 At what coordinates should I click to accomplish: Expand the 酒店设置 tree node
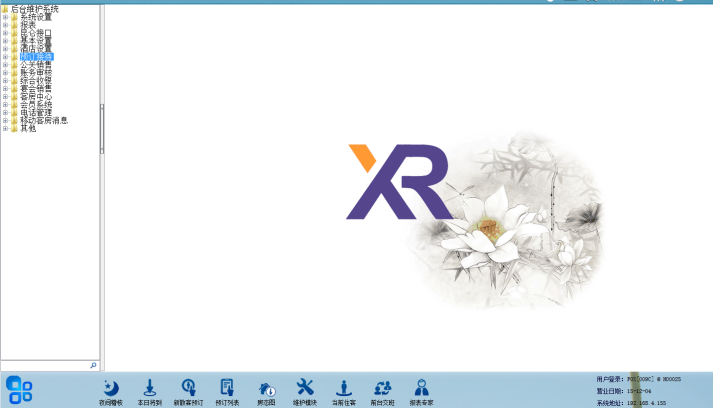(5, 49)
